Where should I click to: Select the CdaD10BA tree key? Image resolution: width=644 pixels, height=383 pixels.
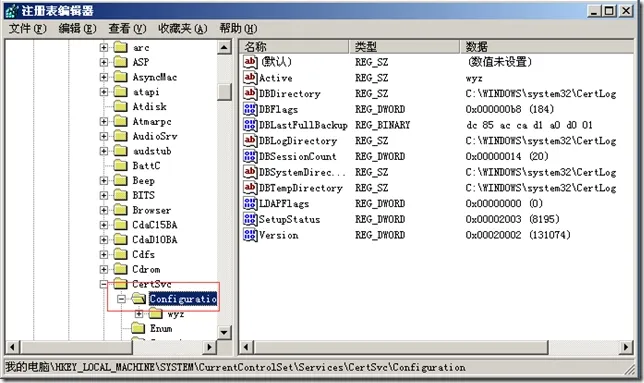154,240
